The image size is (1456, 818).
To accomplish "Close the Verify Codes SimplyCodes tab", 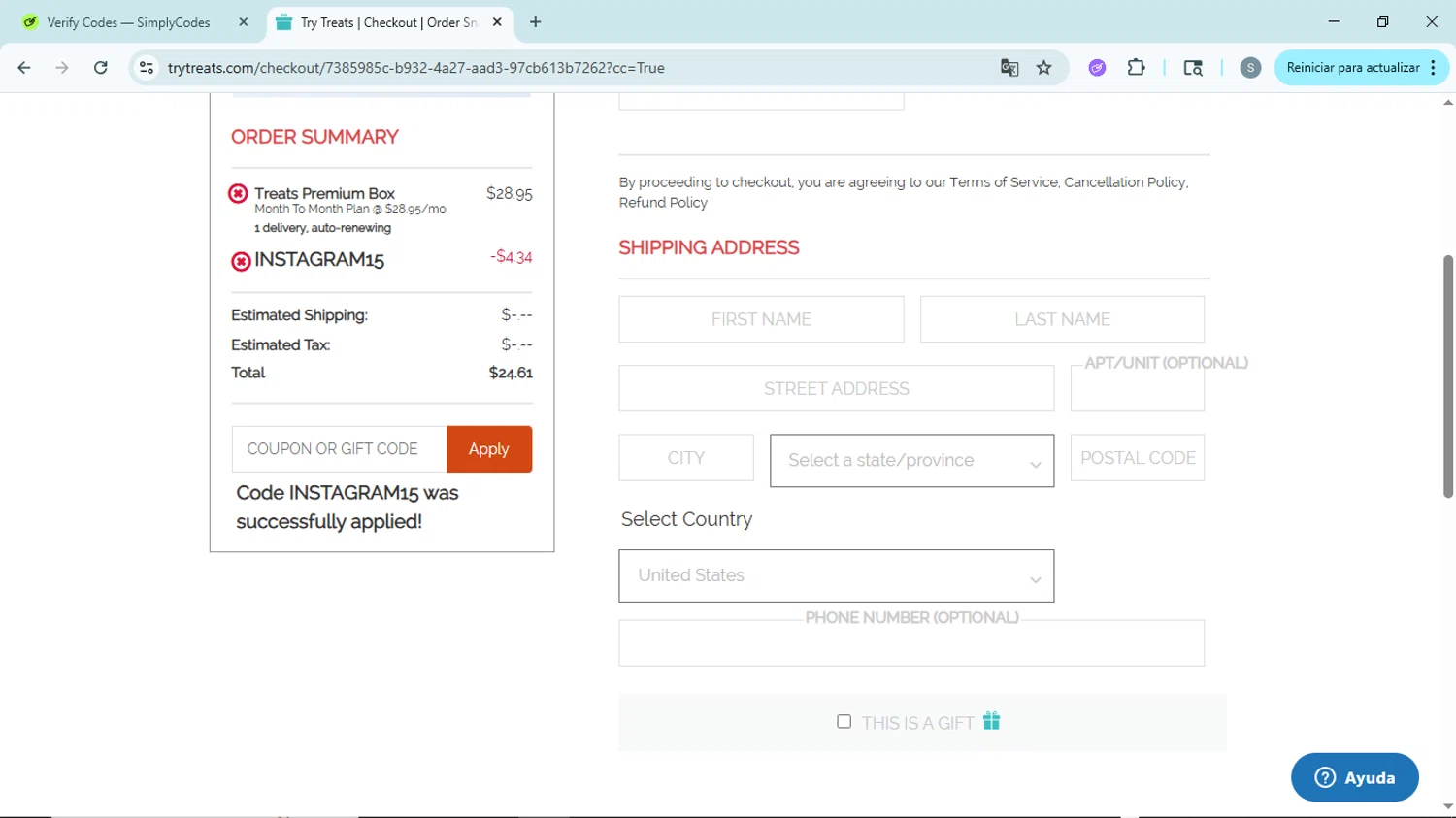I will tap(244, 22).
